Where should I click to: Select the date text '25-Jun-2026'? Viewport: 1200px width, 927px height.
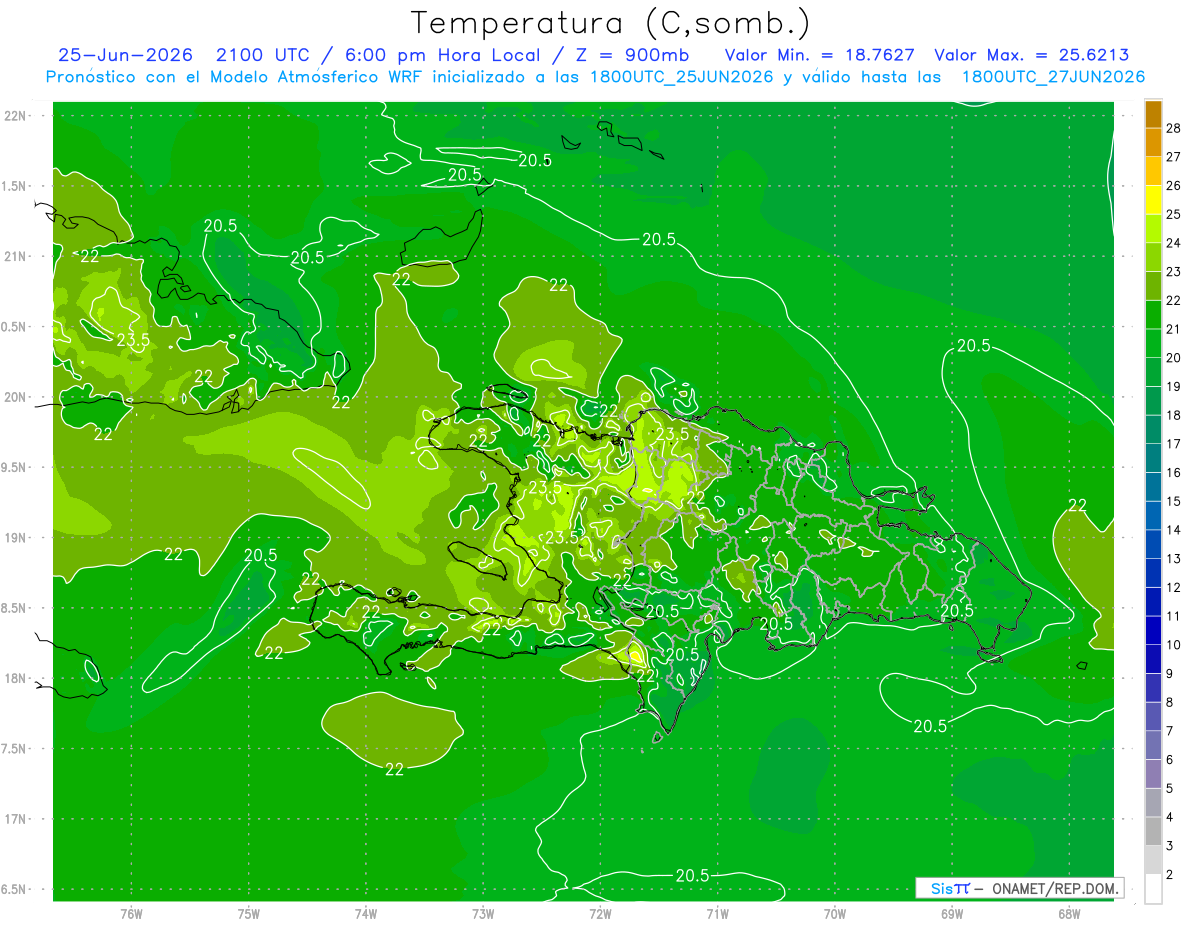click(125, 55)
